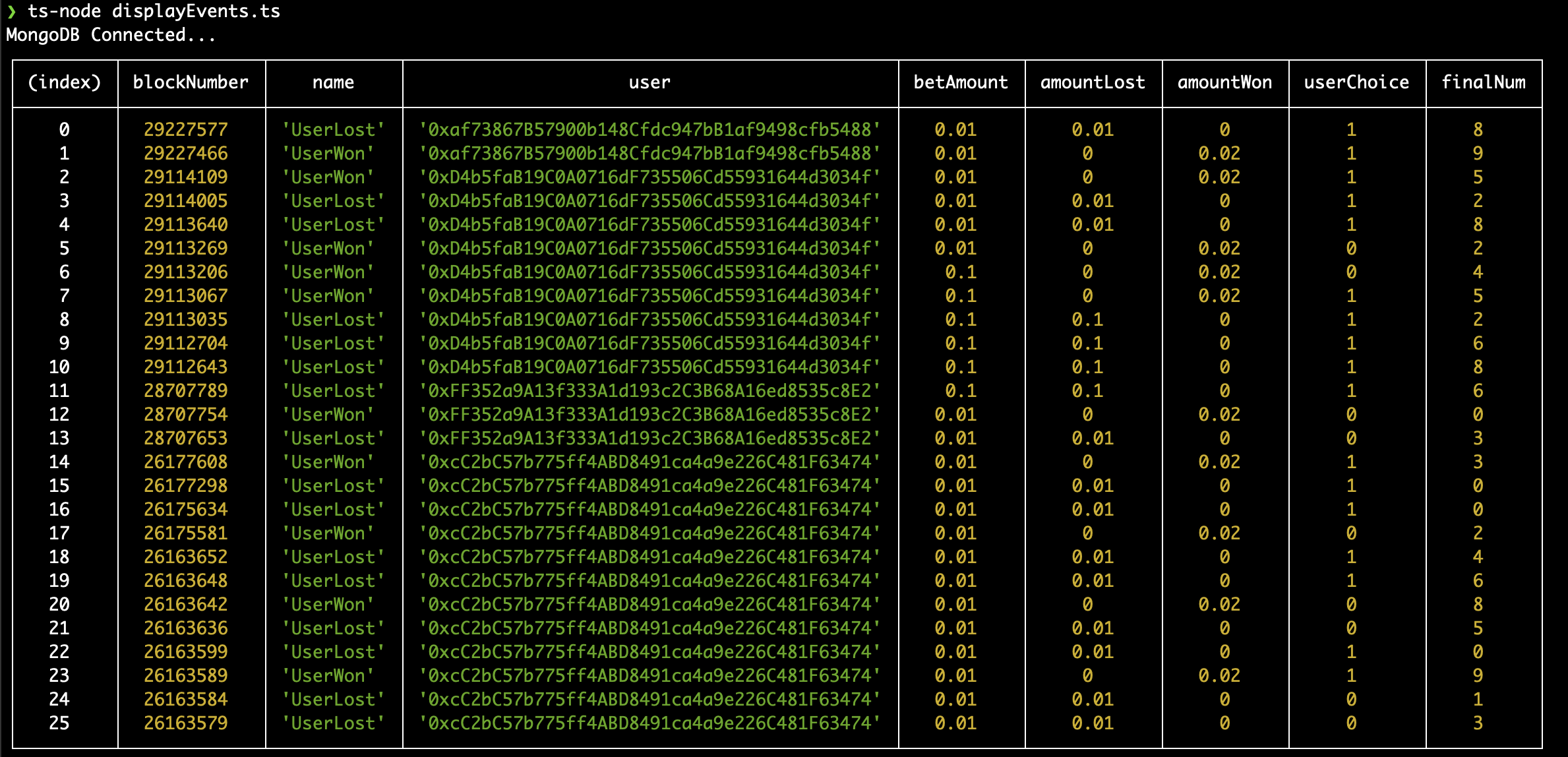1568x757 pixels.
Task: Click 'UserLost' name in index row 0
Action: pyautogui.click(x=333, y=130)
